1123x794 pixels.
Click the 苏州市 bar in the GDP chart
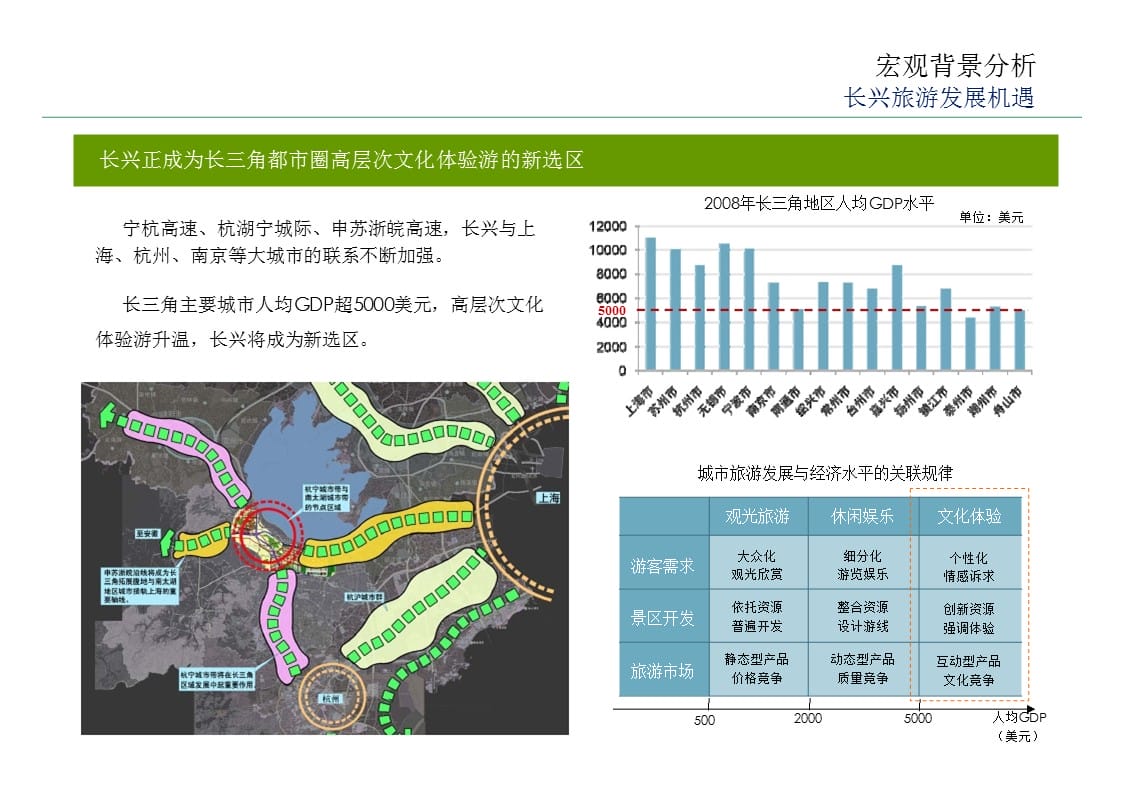click(x=675, y=309)
